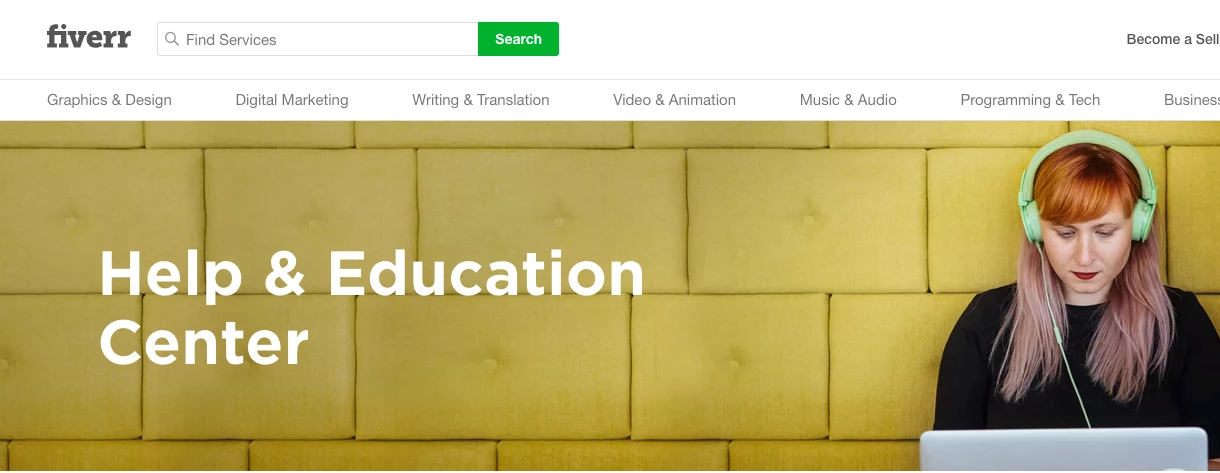Open the Become a Seller link
The width and height of the screenshot is (1220, 473).
click(x=1173, y=39)
